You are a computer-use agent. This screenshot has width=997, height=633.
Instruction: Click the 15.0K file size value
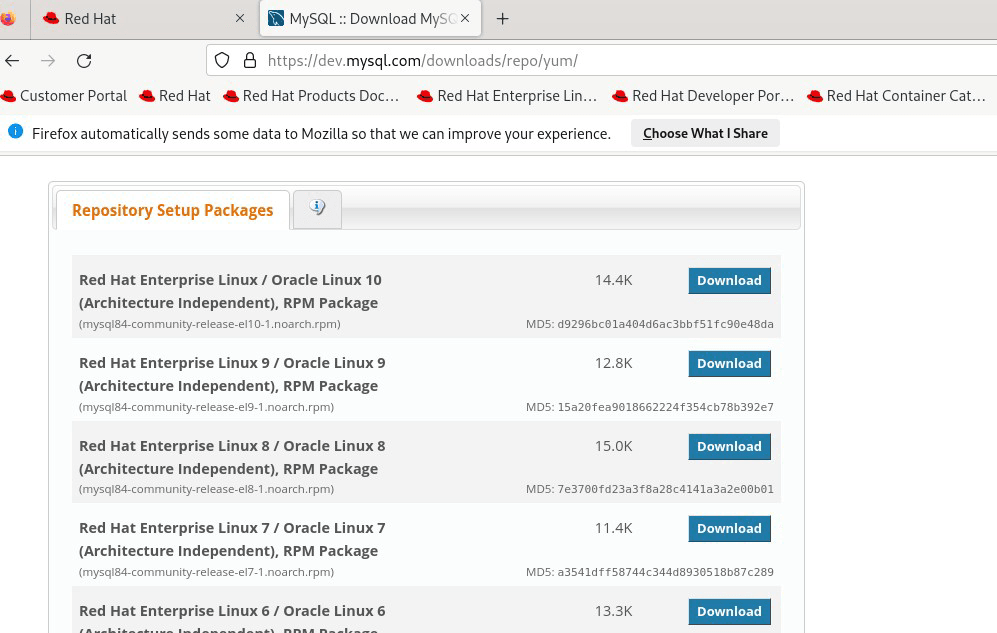pyautogui.click(x=614, y=446)
